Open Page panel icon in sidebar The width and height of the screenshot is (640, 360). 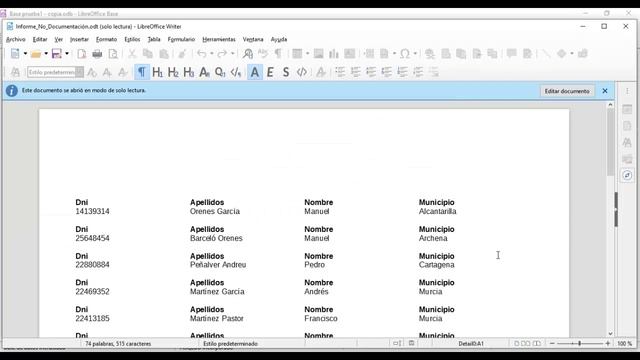[627, 126]
